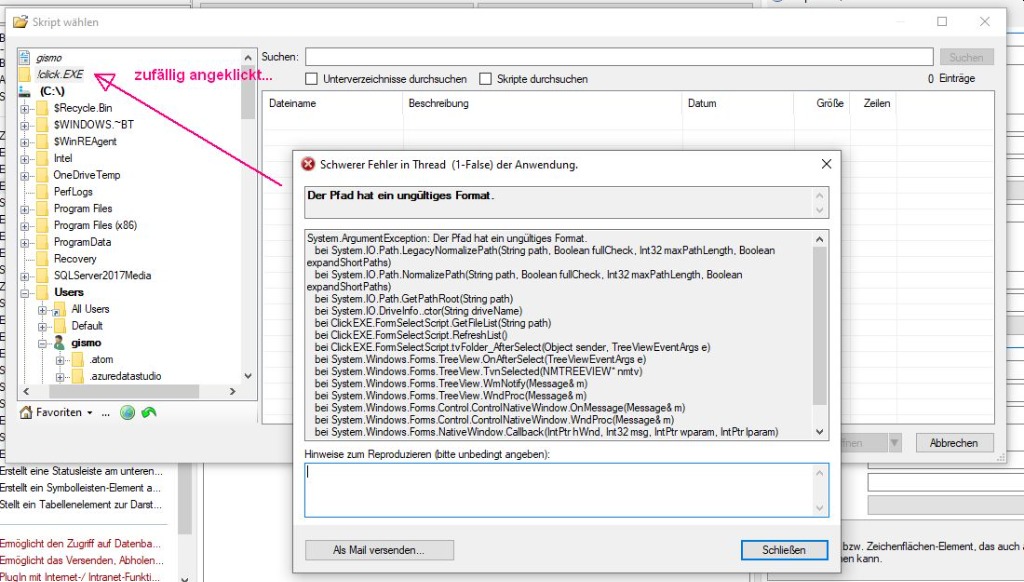The width and height of the screenshot is (1024, 582).
Task: Select the C:\ drive icon
Action: coord(25,91)
